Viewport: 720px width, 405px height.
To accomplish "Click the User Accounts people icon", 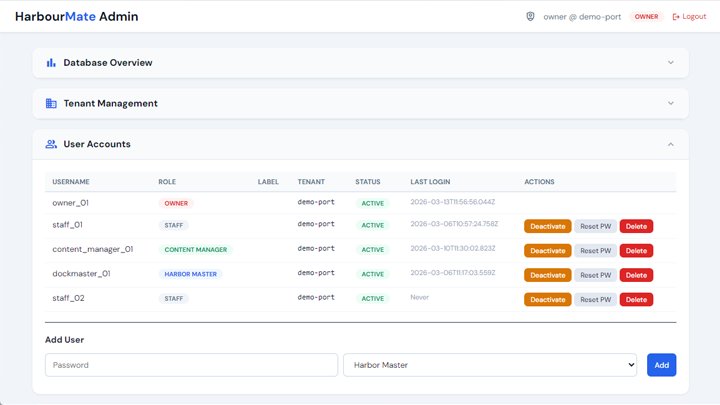I will coord(51,144).
